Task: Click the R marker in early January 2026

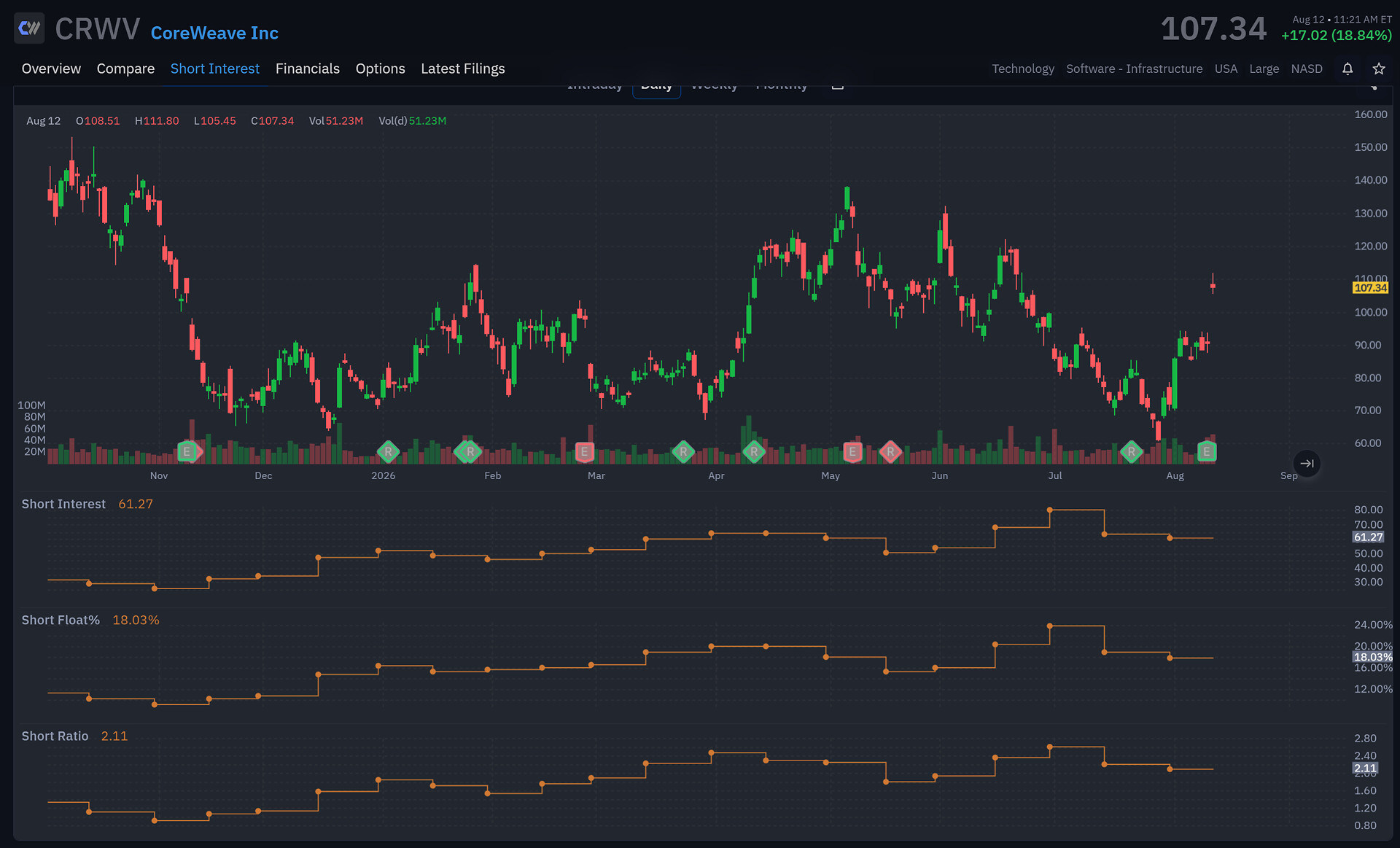Action: pos(388,451)
